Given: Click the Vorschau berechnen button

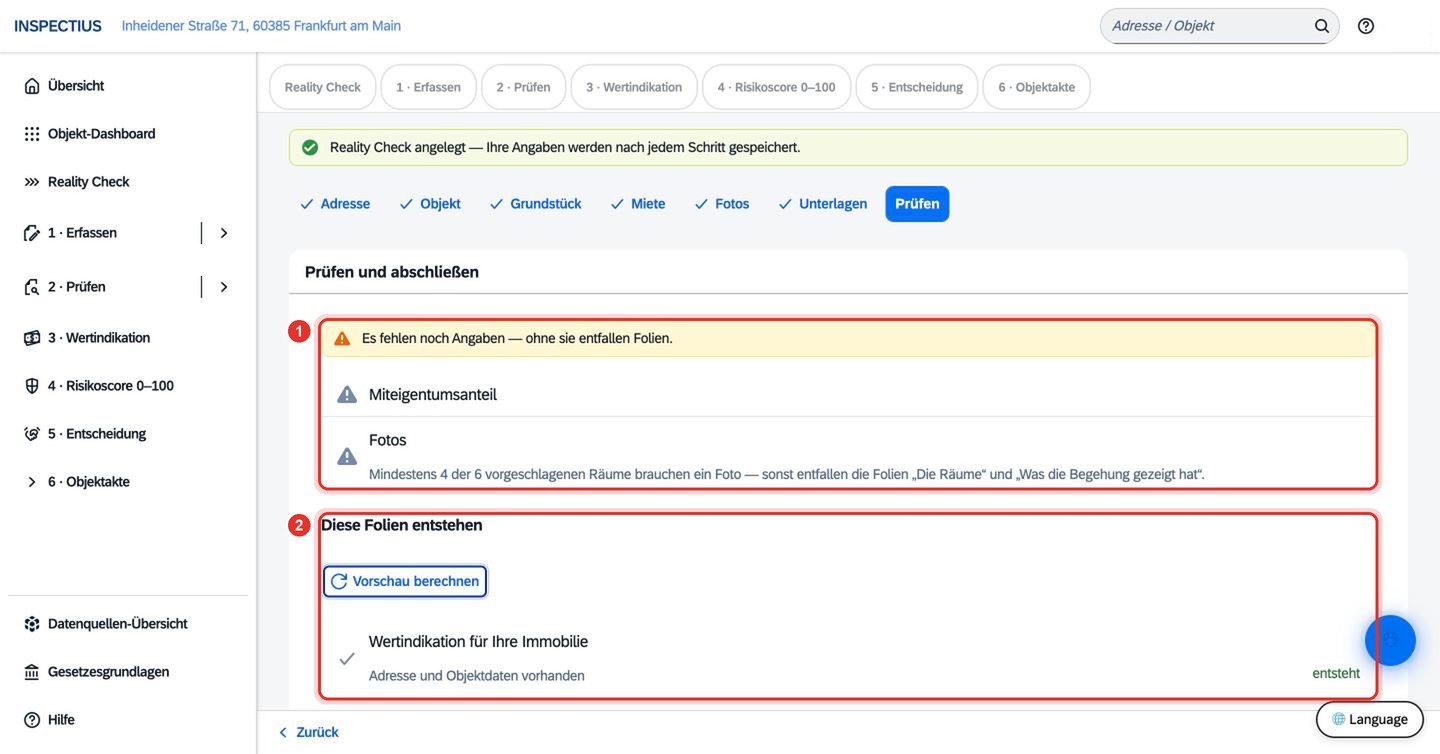Looking at the screenshot, I should [x=405, y=581].
